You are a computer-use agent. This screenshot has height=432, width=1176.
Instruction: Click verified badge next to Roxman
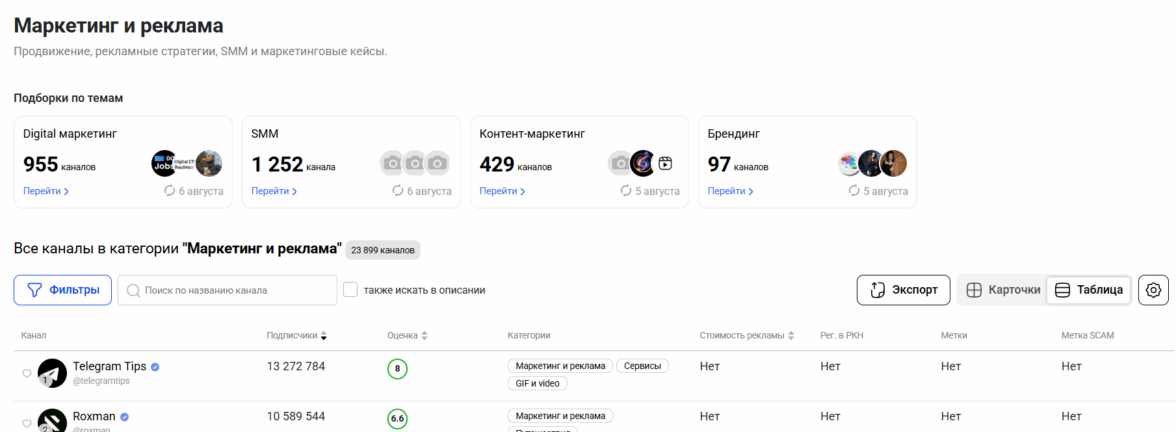click(x=125, y=417)
